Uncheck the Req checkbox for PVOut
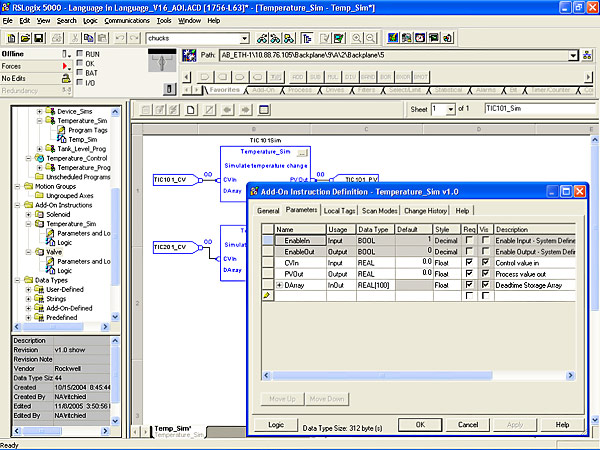The width and height of the screenshot is (600, 450). point(469,274)
